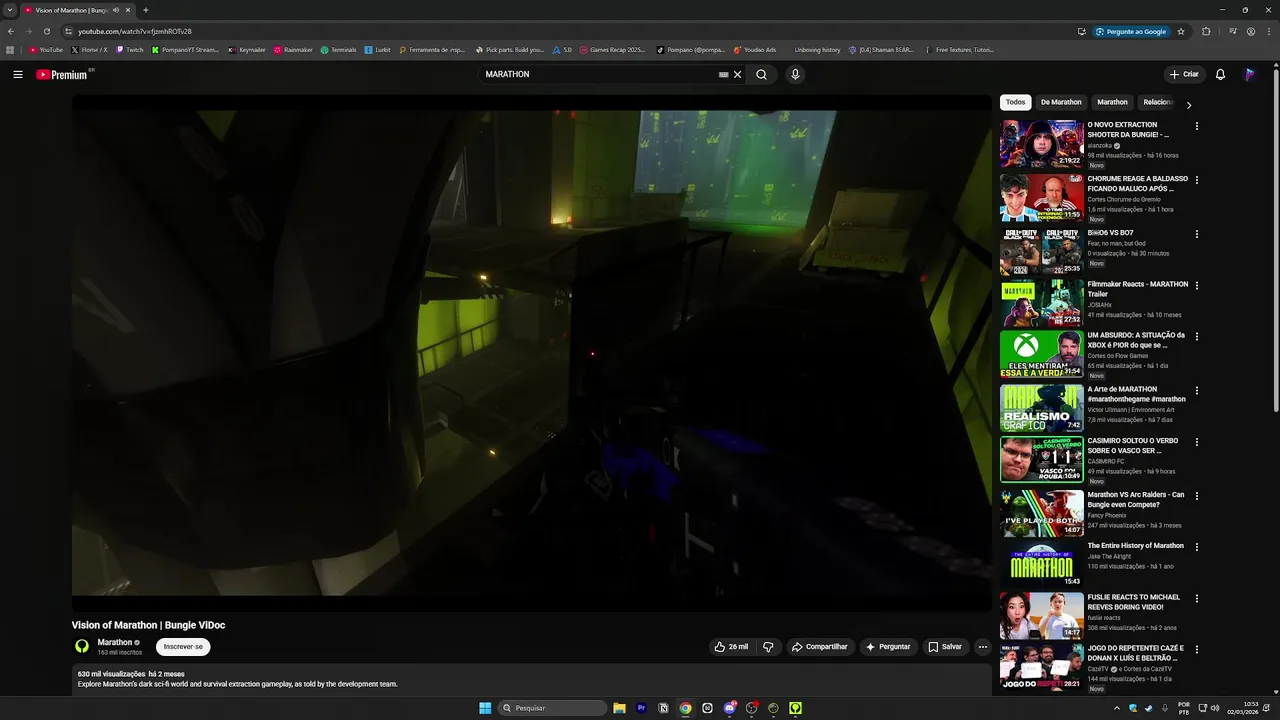Open the YouTube guide hamburger menu
This screenshot has width=1280, height=720.
point(18,74)
